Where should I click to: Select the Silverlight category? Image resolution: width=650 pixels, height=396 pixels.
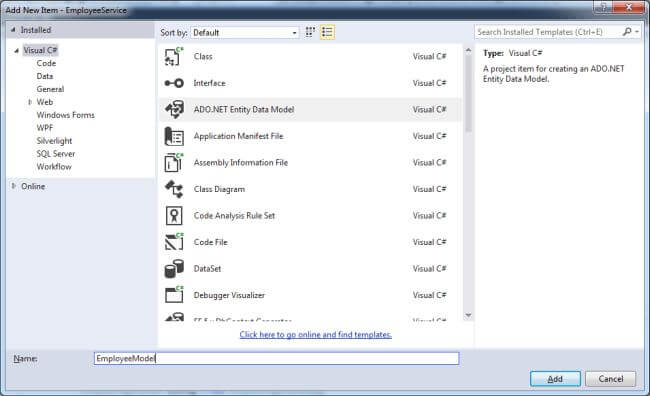54,141
